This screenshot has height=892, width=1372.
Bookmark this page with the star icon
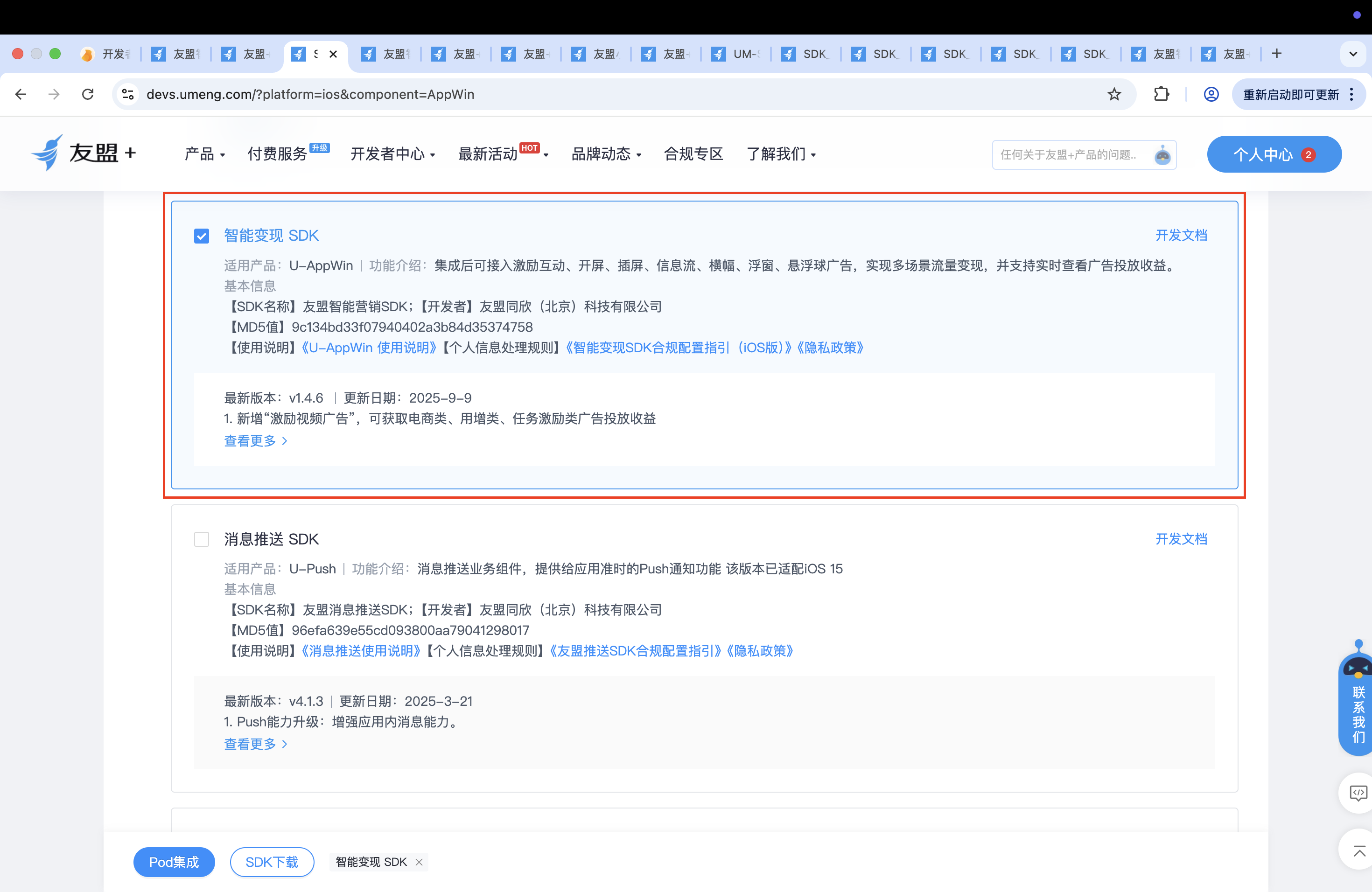click(x=1114, y=94)
